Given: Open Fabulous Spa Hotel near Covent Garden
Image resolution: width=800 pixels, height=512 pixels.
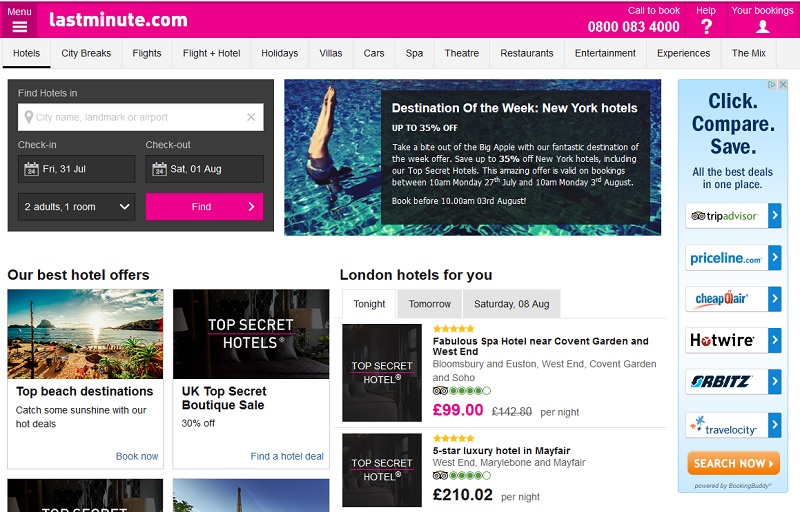Looking at the screenshot, I should 540,346.
